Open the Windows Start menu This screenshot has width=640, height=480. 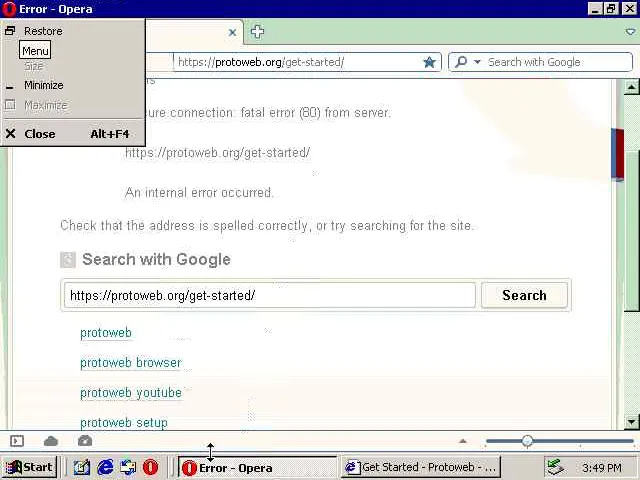click(29, 467)
